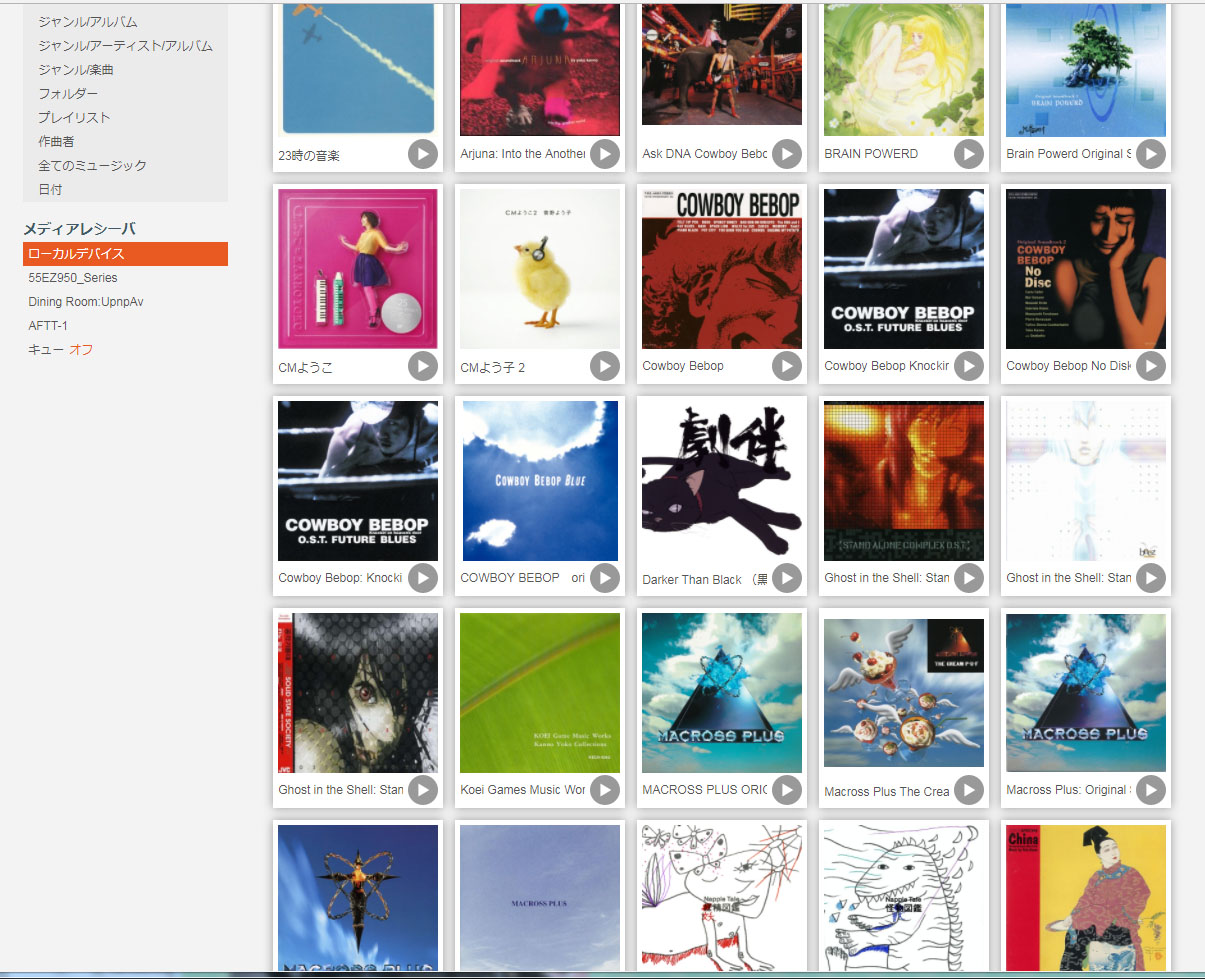Play Macross Plus The Cream album
Viewport: 1205px width, 979px height.
click(x=969, y=790)
